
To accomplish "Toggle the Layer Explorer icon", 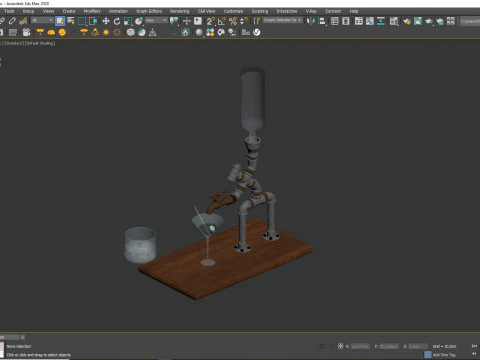I will (346, 21).
